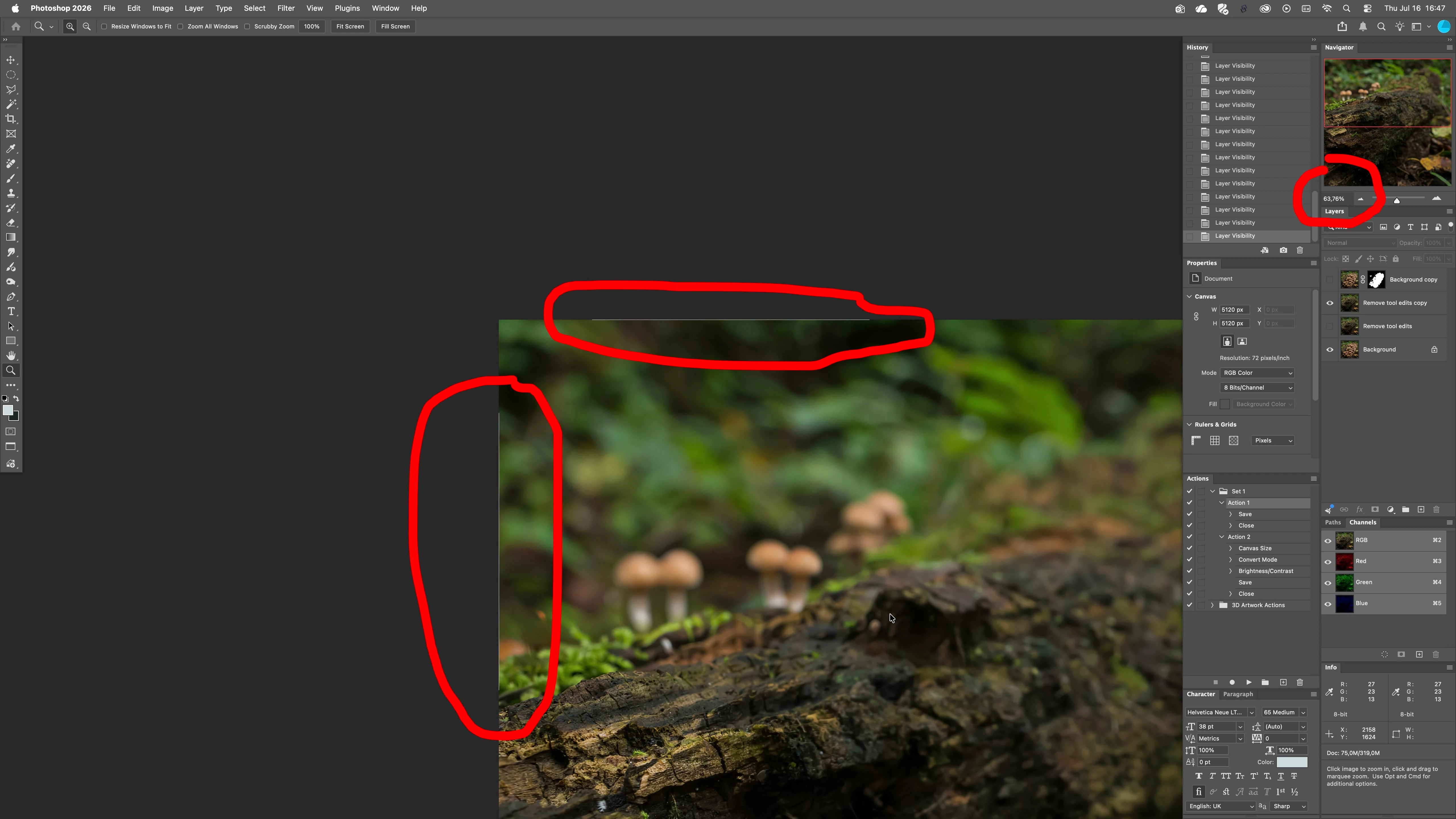Show the Background copy layer
Image resolution: width=1456 pixels, height=819 pixels.
point(1330,280)
